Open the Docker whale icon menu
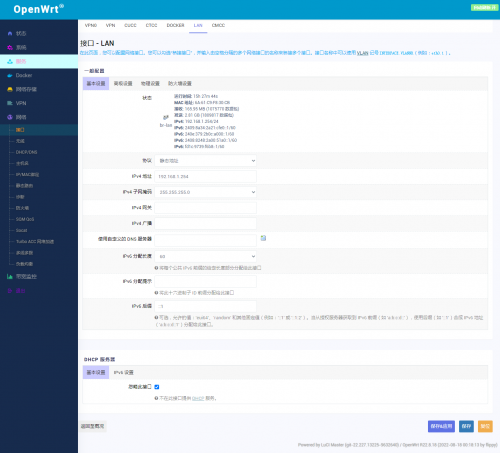Viewport: 500px width, 453px height. (10, 75)
